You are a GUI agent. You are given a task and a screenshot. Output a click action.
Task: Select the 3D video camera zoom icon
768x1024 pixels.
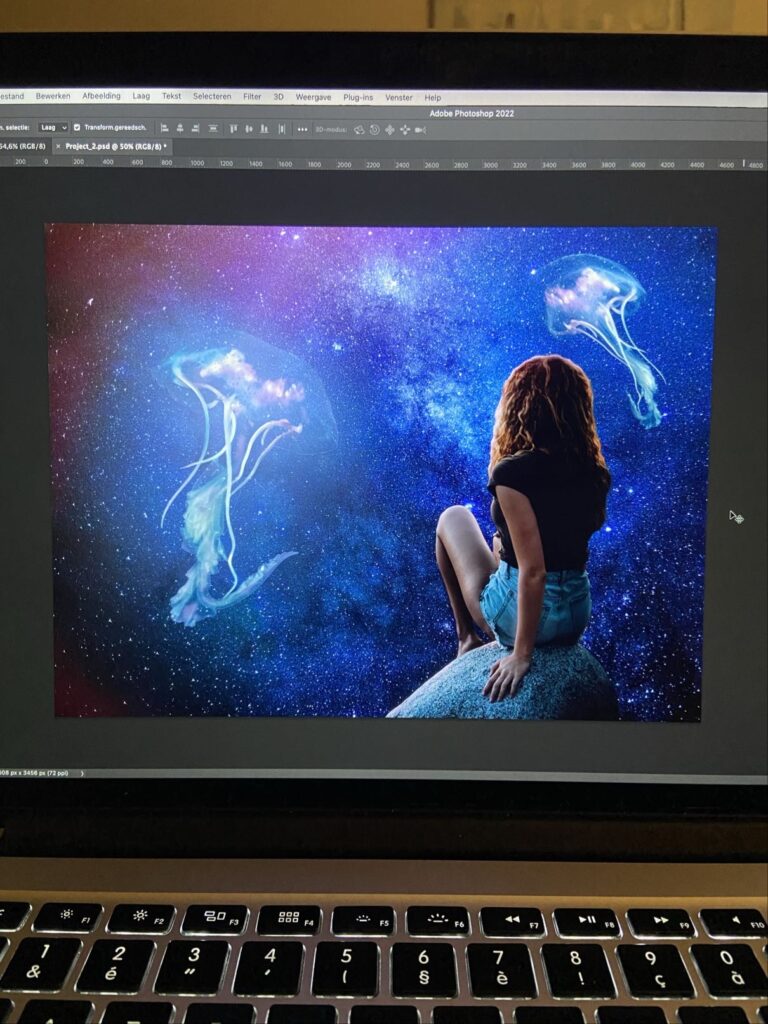tap(420, 130)
